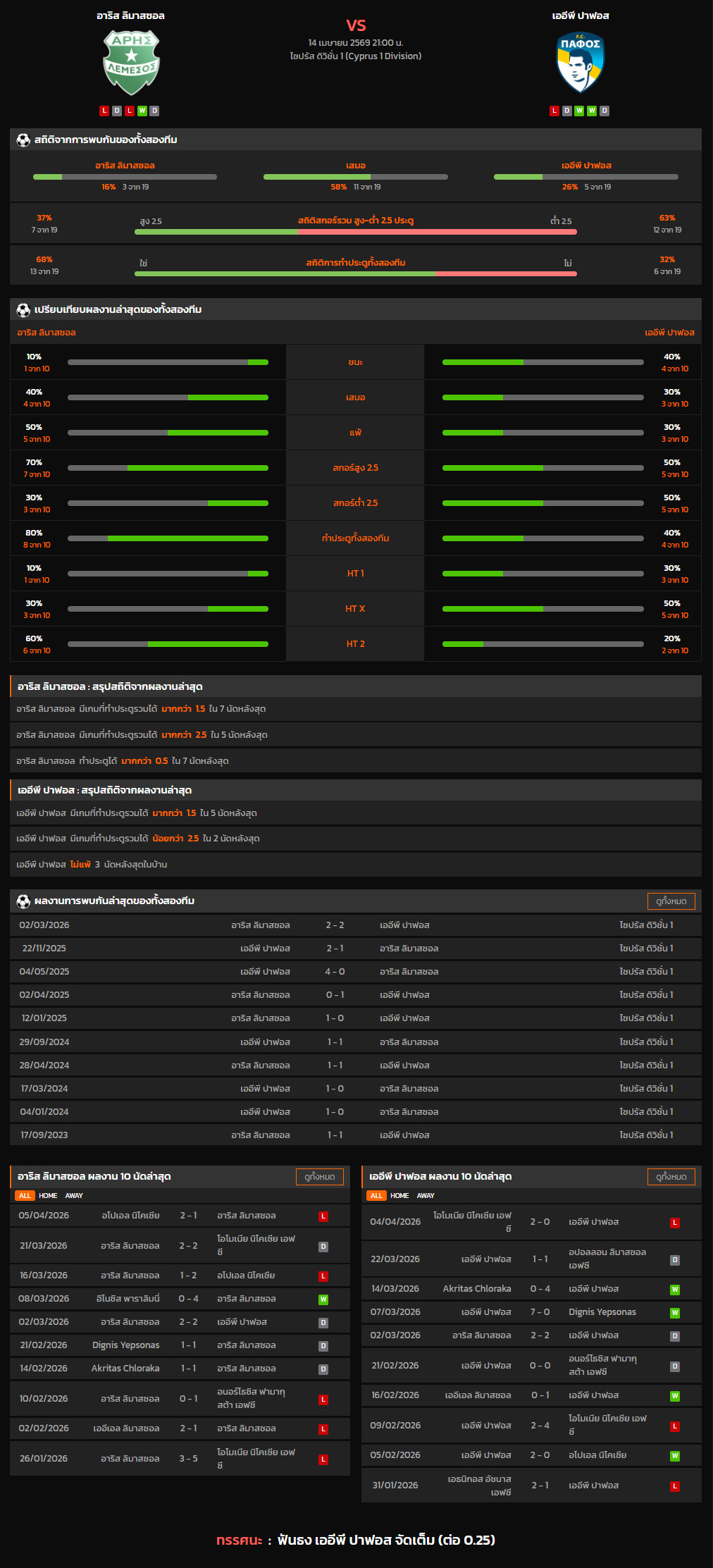
Task: Select HOME filter in Pafos last 10 matches
Action: click(399, 1196)
